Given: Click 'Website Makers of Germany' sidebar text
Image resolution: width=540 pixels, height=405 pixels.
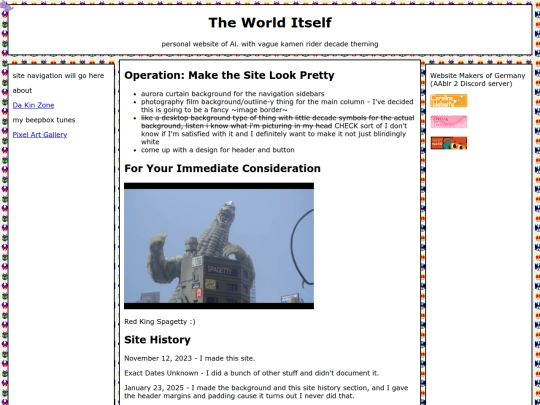Looking at the screenshot, I should (x=478, y=80).
